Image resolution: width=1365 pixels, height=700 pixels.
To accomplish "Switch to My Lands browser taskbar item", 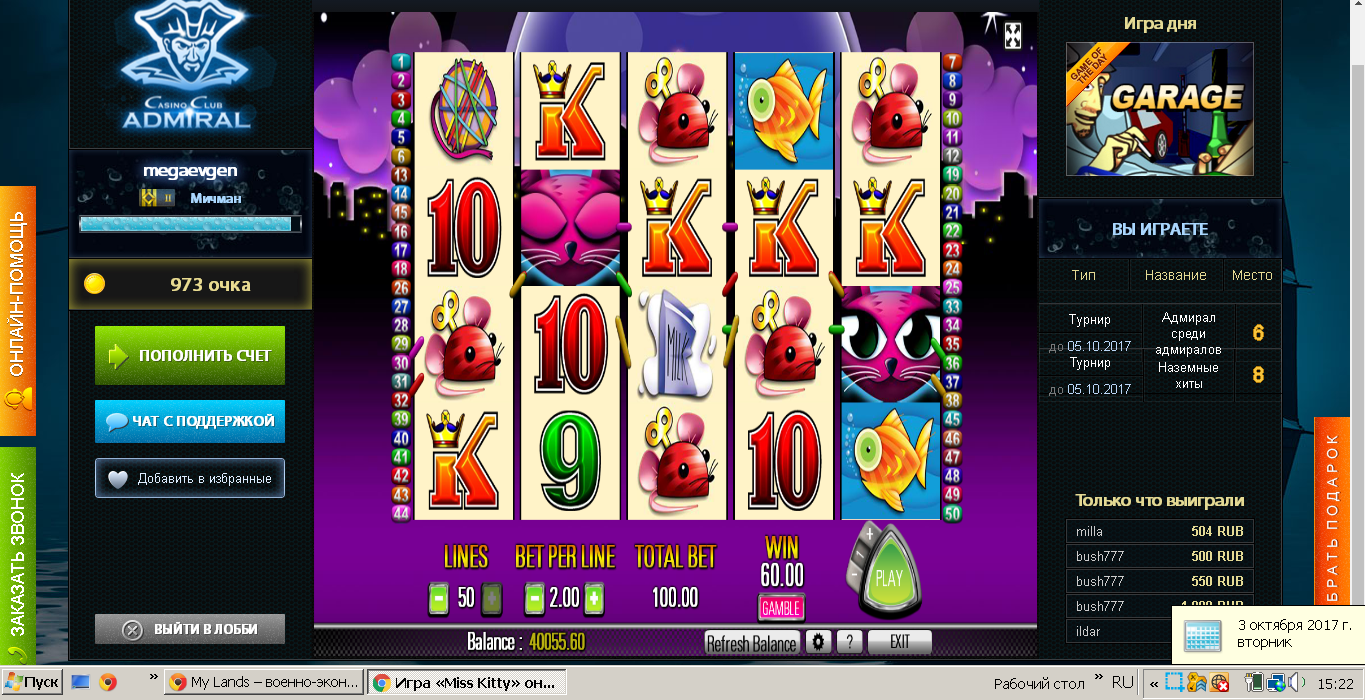I will [x=263, y=683].
